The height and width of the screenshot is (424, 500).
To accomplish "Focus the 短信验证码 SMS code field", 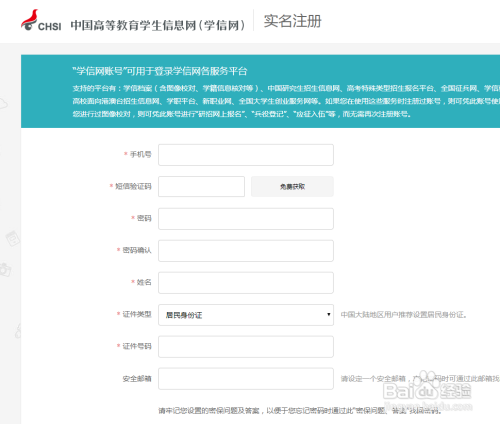I will point(201,186).
